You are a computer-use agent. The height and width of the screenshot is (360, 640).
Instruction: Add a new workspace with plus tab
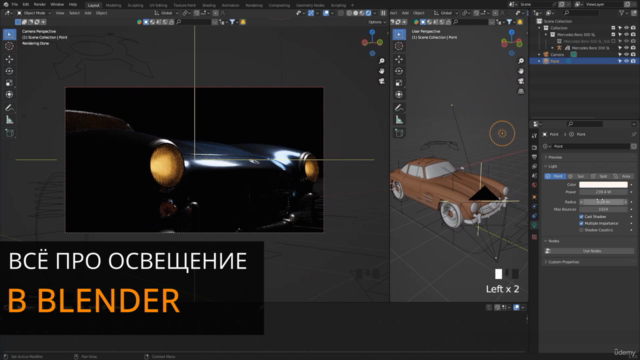pos(352,5)
